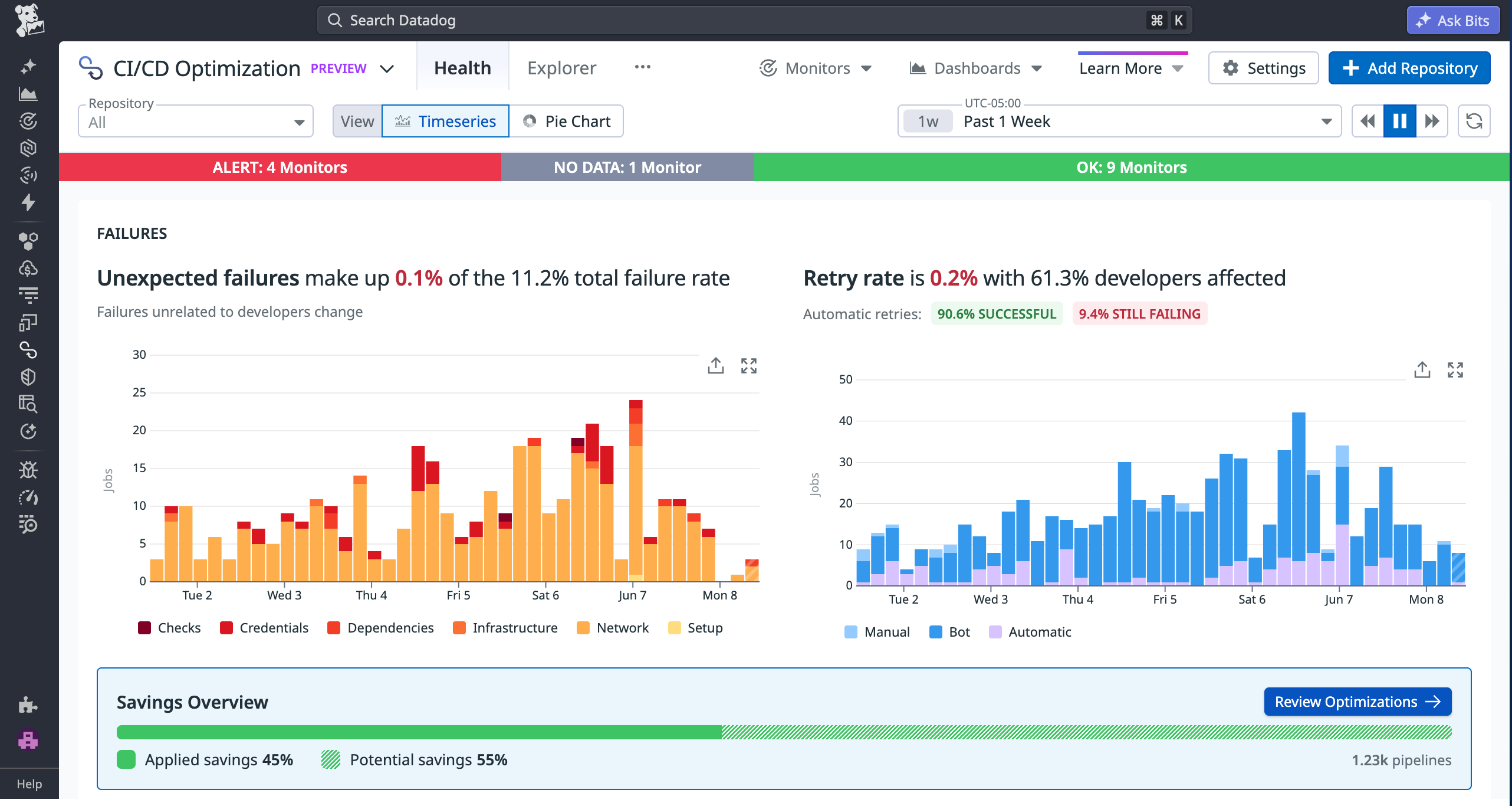The height and width of the screenshot is (806, 1512).
Task: Open Help at sidebar bottom
Action: click(x=29, y=784)
